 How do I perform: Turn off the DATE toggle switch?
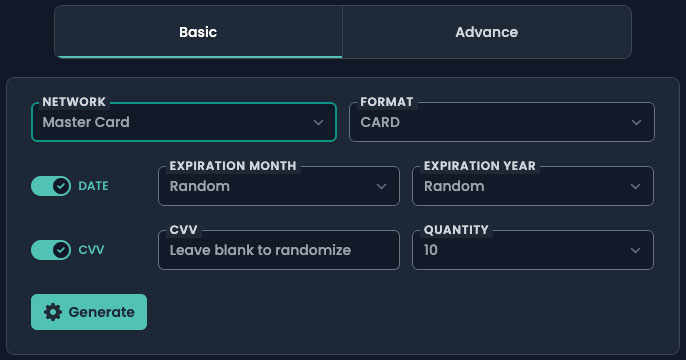coord(51,186)
